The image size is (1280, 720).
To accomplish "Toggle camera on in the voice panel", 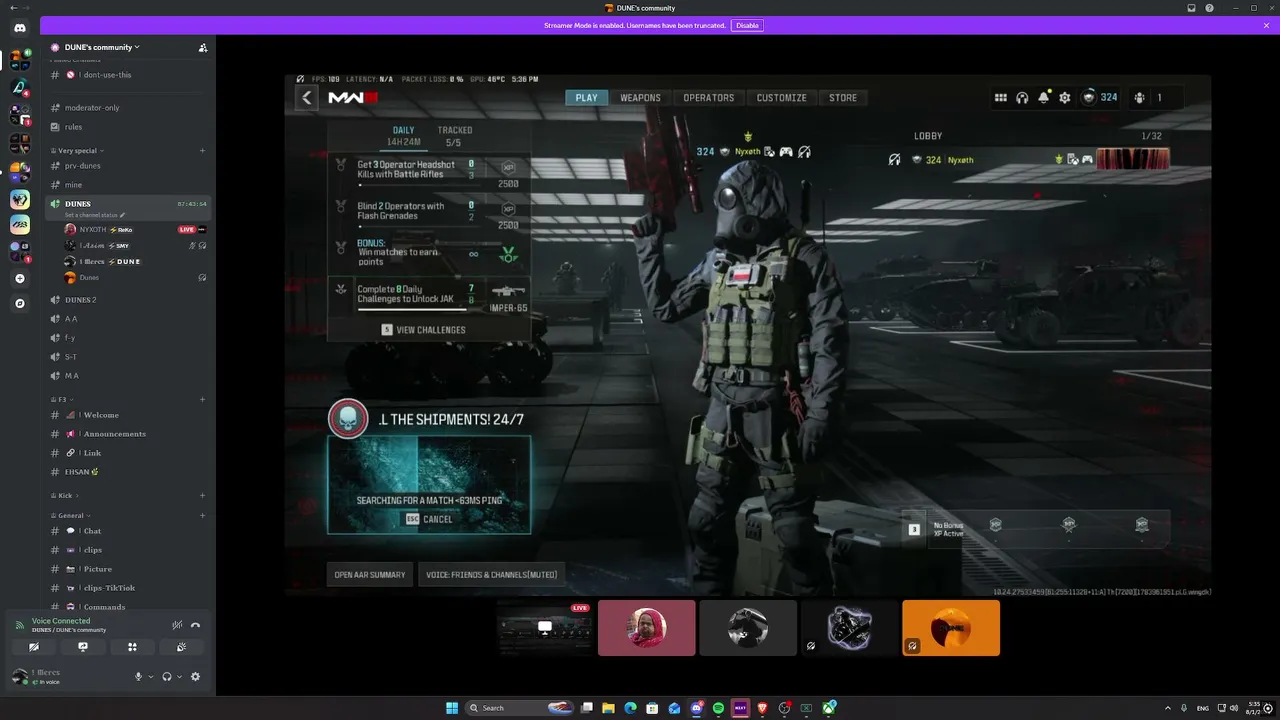I will coord(34,647).
